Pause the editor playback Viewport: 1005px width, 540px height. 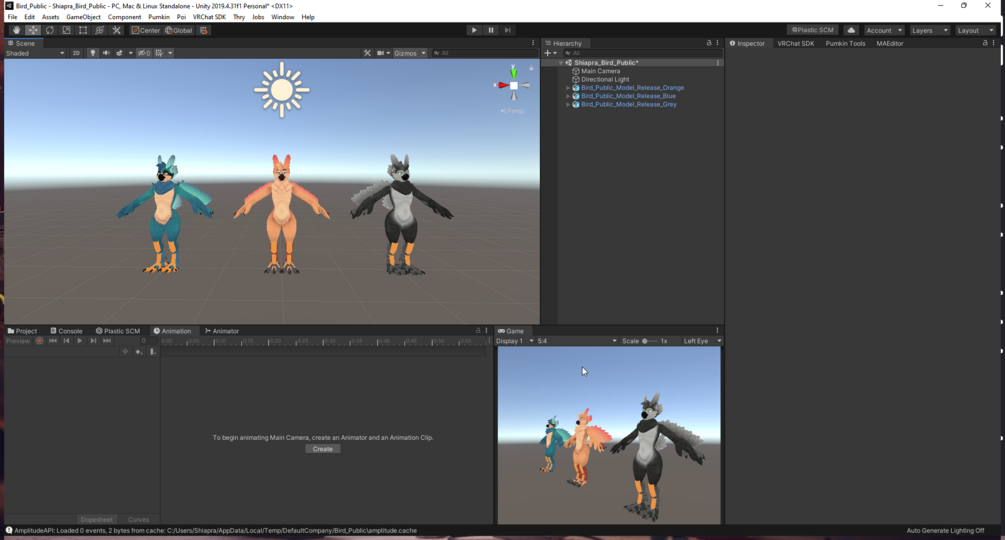[x=491, y=30]
